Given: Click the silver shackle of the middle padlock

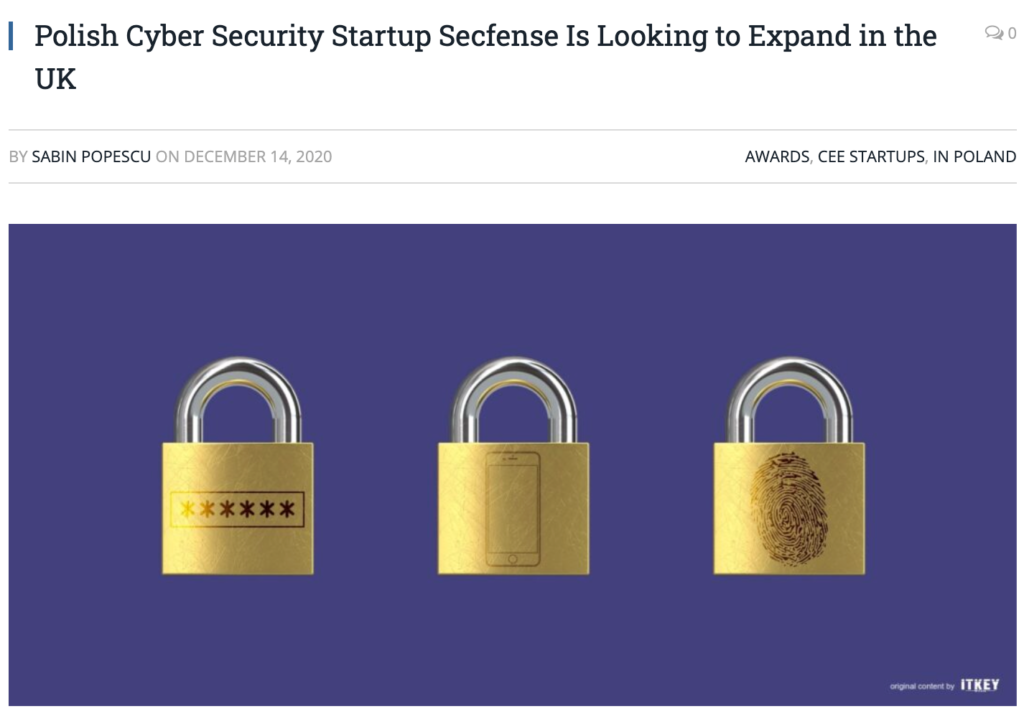Looking at the screenshot, I should (x=514, y=398).
